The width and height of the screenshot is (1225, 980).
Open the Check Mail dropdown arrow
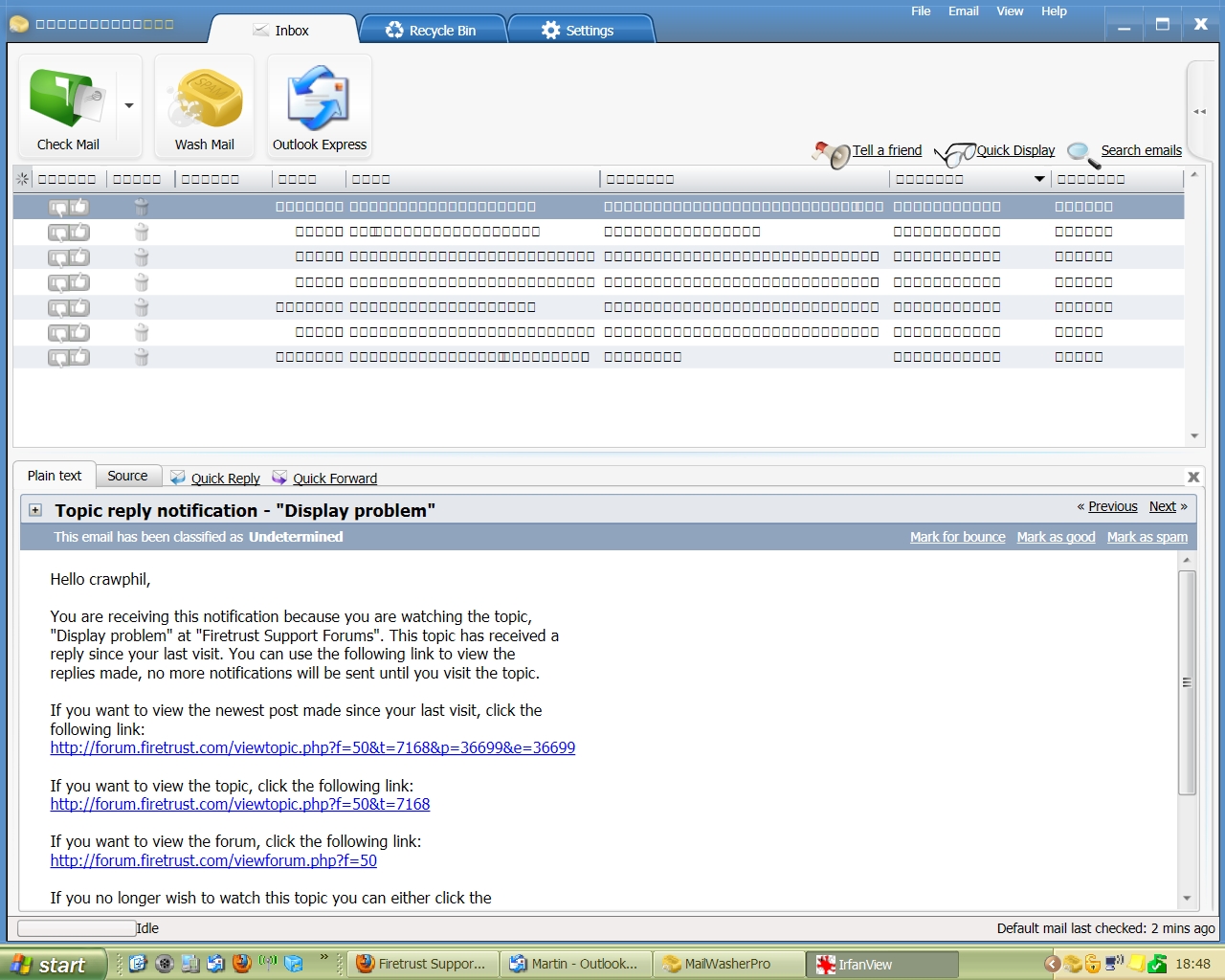pos(129,106)
